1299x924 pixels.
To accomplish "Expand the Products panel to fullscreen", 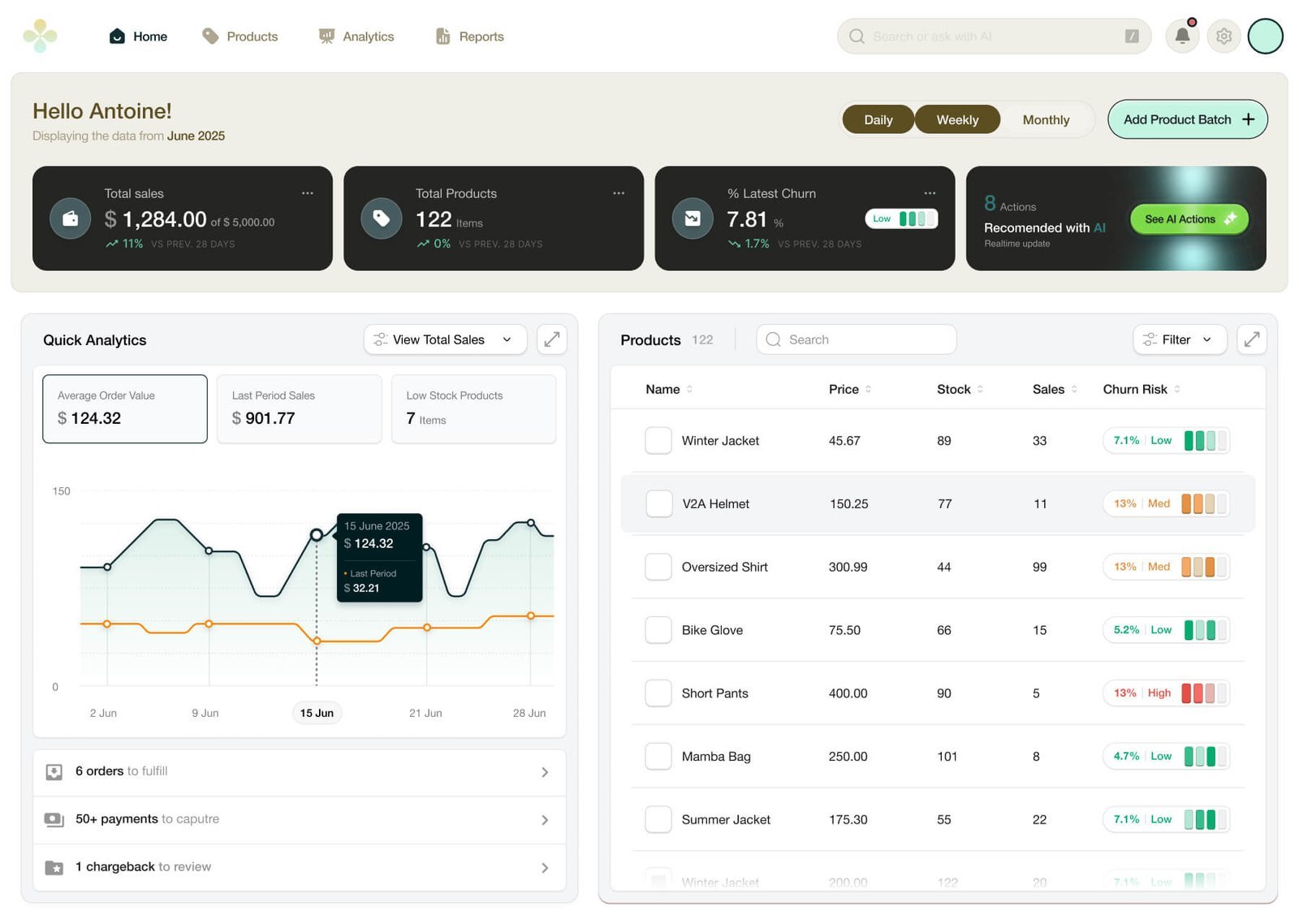I will point(1251,339).
